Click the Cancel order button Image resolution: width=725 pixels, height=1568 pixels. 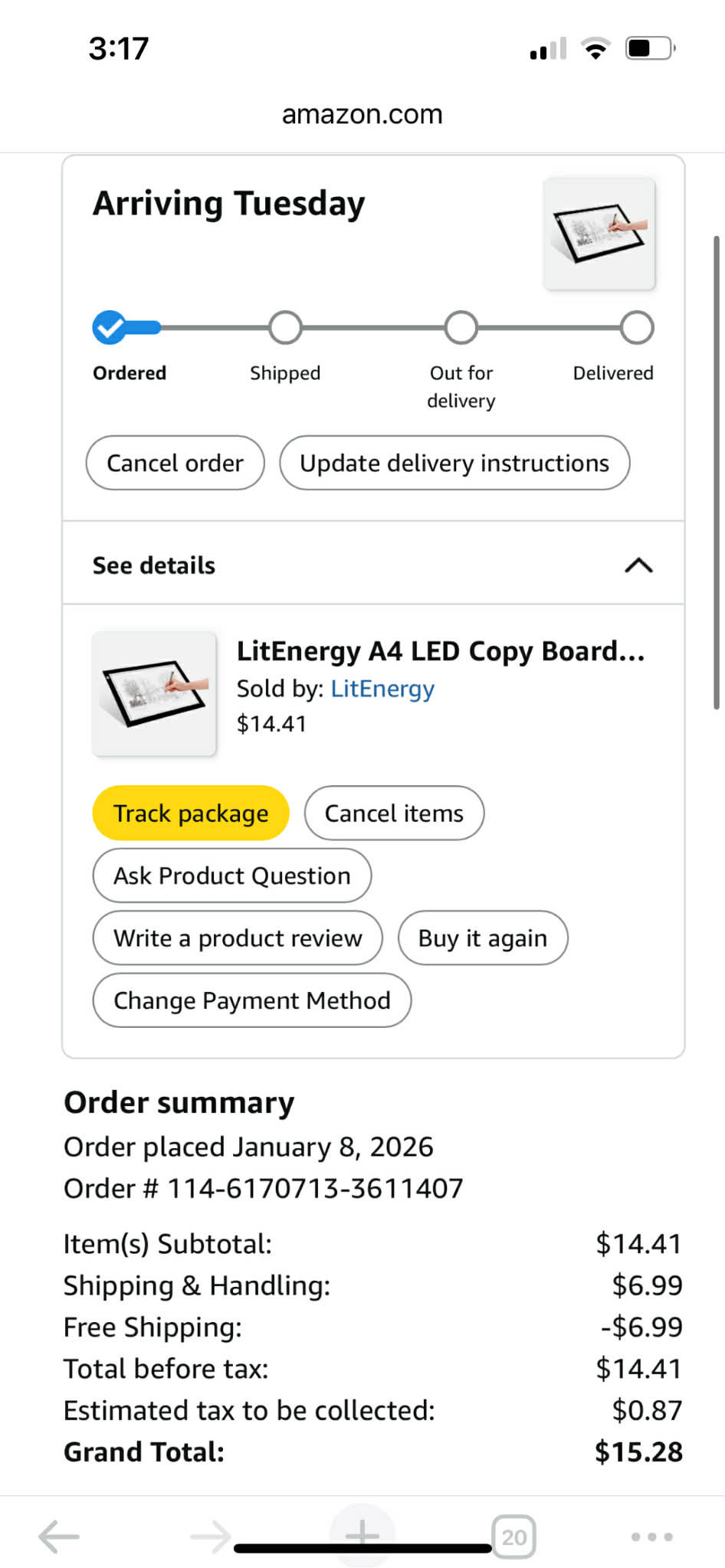[175, 463]
